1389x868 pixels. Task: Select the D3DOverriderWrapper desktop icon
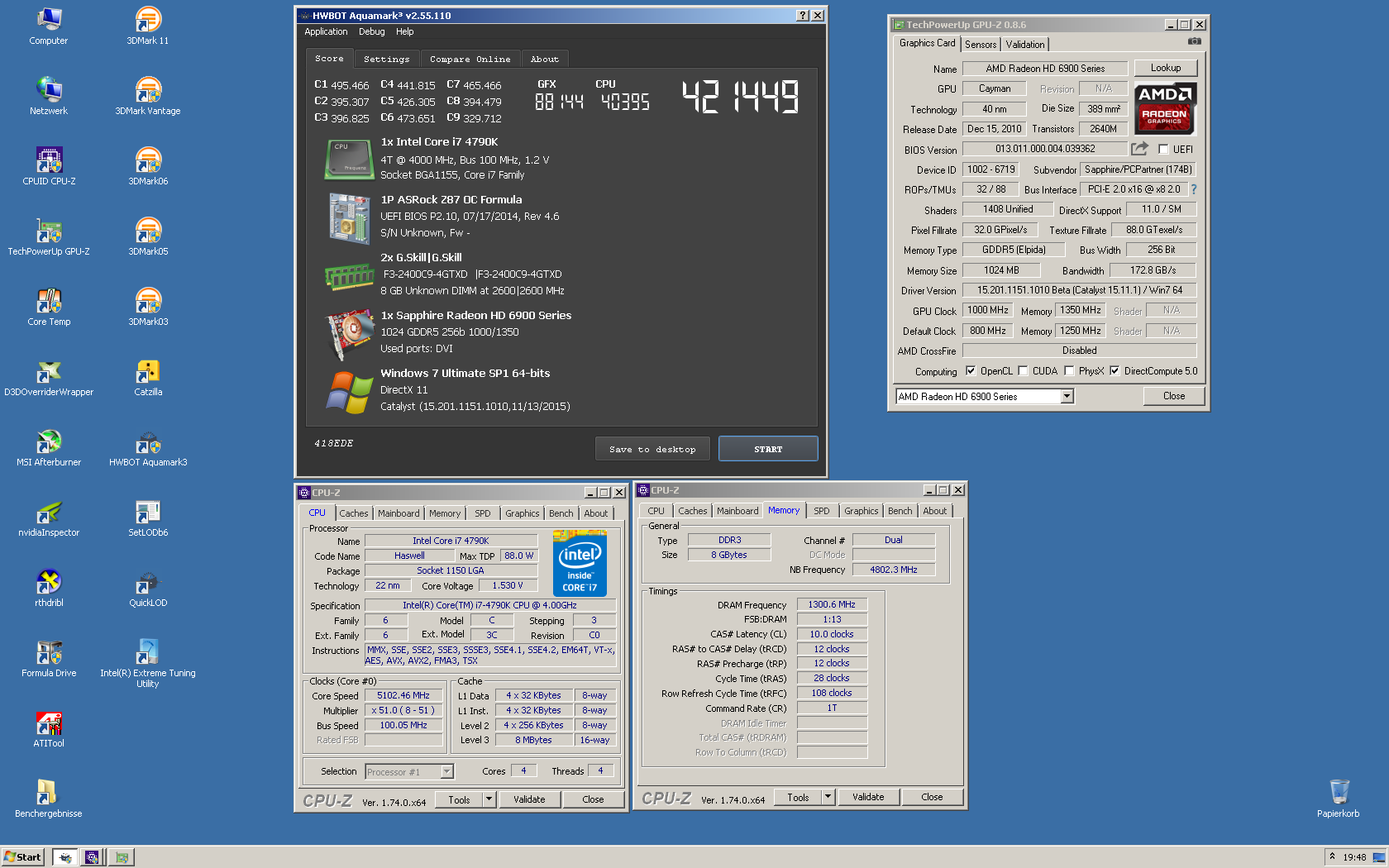(49, 377)
